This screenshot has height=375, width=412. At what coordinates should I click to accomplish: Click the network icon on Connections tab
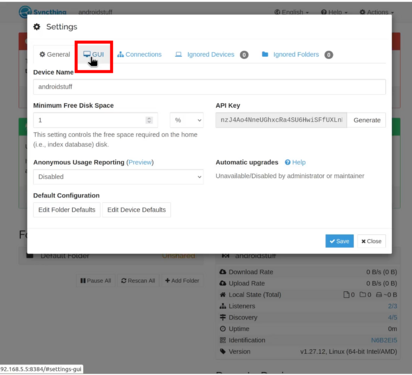tap(120, 54)
